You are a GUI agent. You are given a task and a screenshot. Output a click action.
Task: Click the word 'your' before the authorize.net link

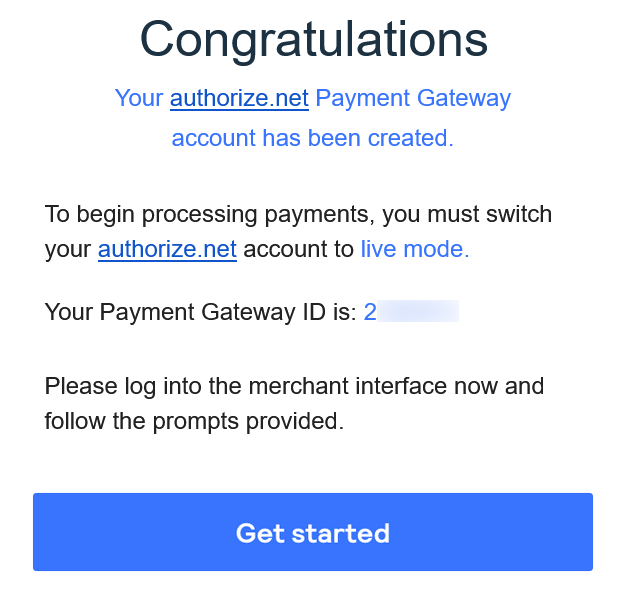pos(68,250)
